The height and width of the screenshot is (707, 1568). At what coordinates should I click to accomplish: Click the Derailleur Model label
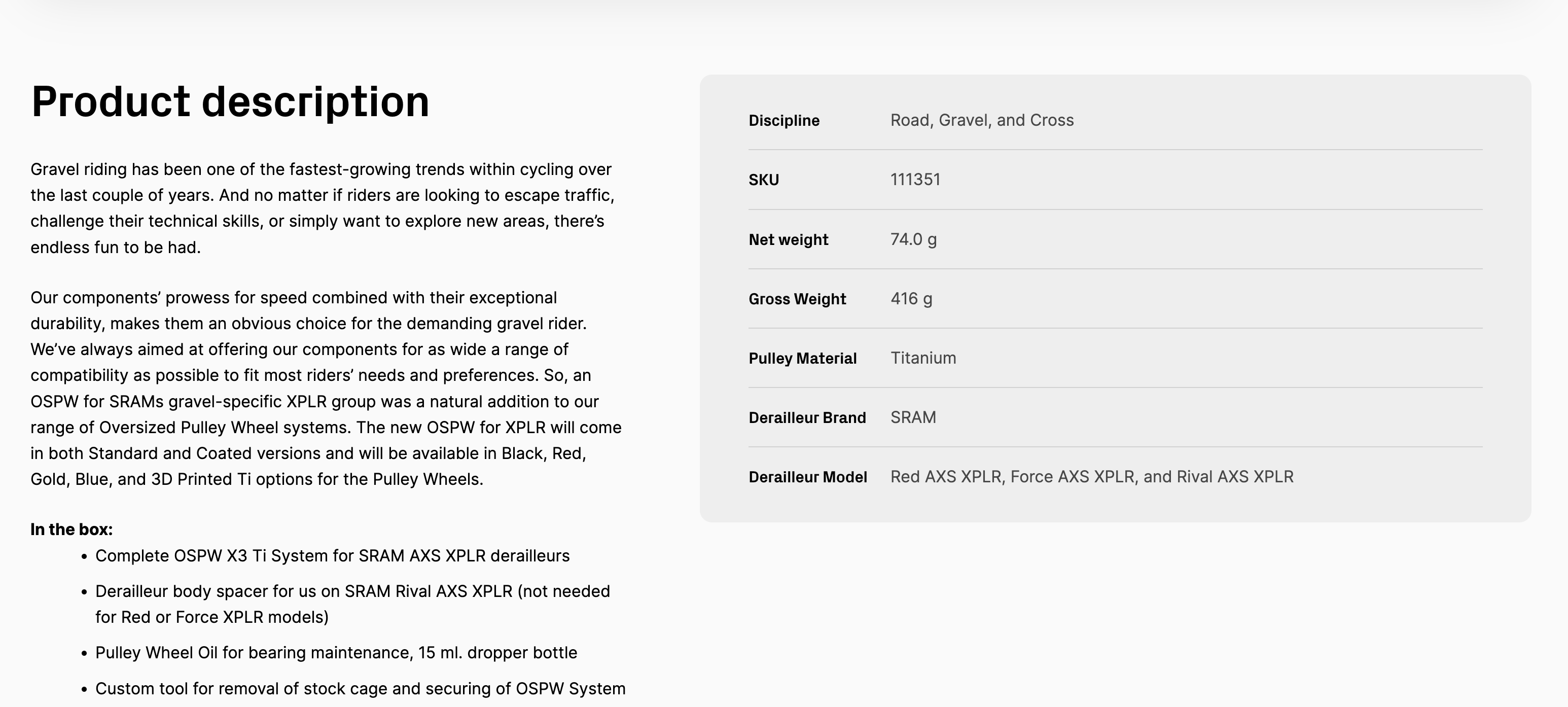[807, 477]
